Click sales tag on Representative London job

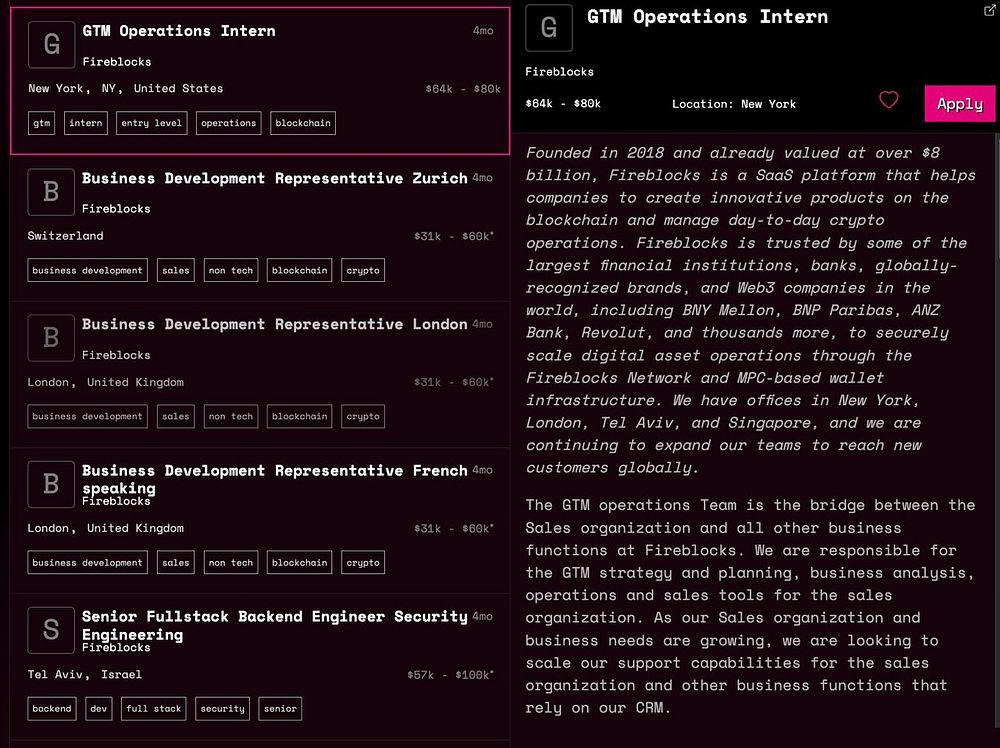click(175, 416)
